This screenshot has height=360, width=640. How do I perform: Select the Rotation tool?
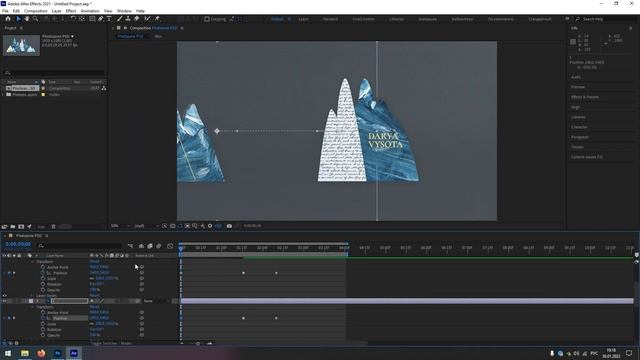73,19
